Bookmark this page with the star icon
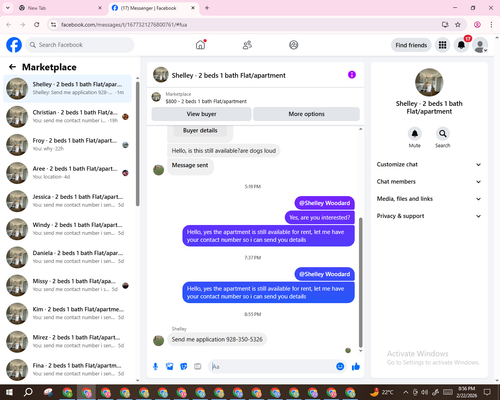The image size is (500, 400). [x=458, y=25]
